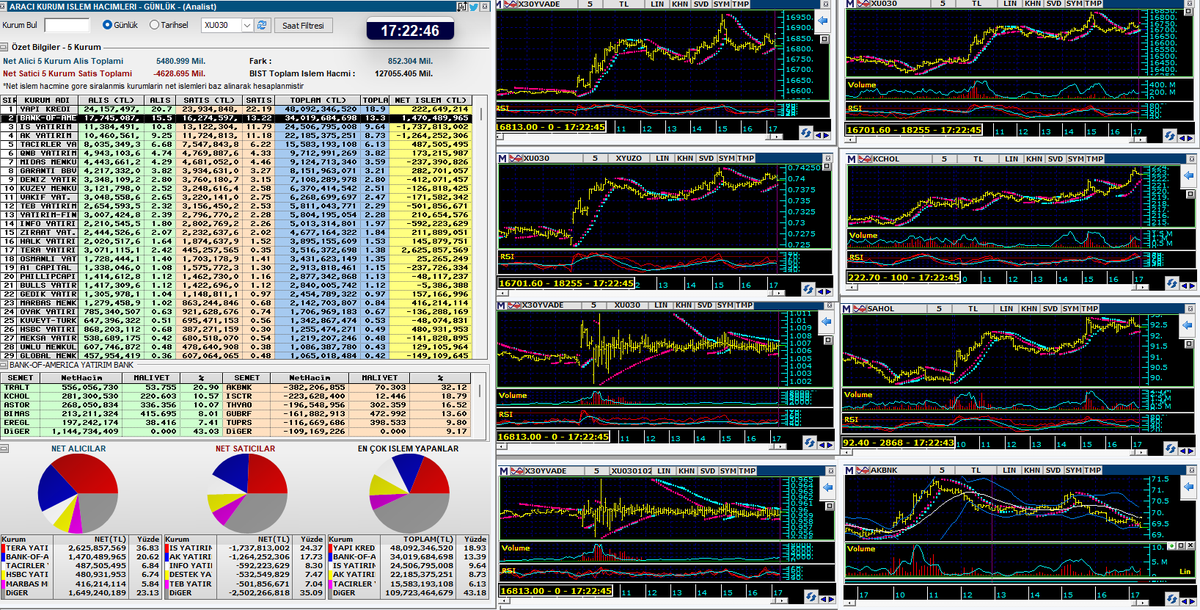This screenshot has width=1200, height=610.
Task: Collapse the Özet Bilgiler - 5 Kurum section
Action: pyautogui.click(x=4, y=47)
